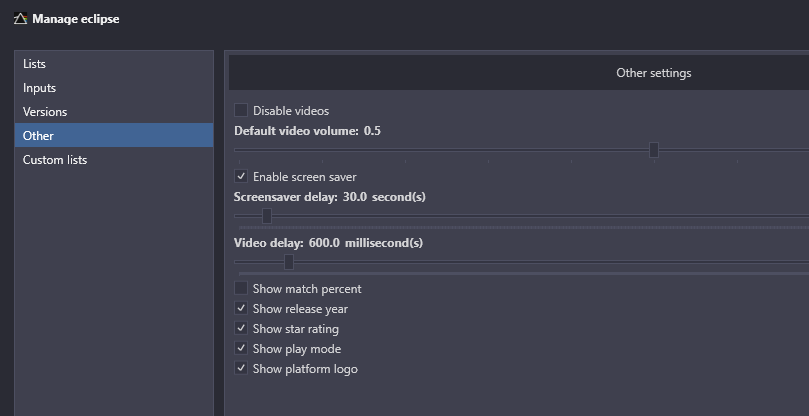
Task: Click the Video delay milliseconds label
Action: [384, 243]
